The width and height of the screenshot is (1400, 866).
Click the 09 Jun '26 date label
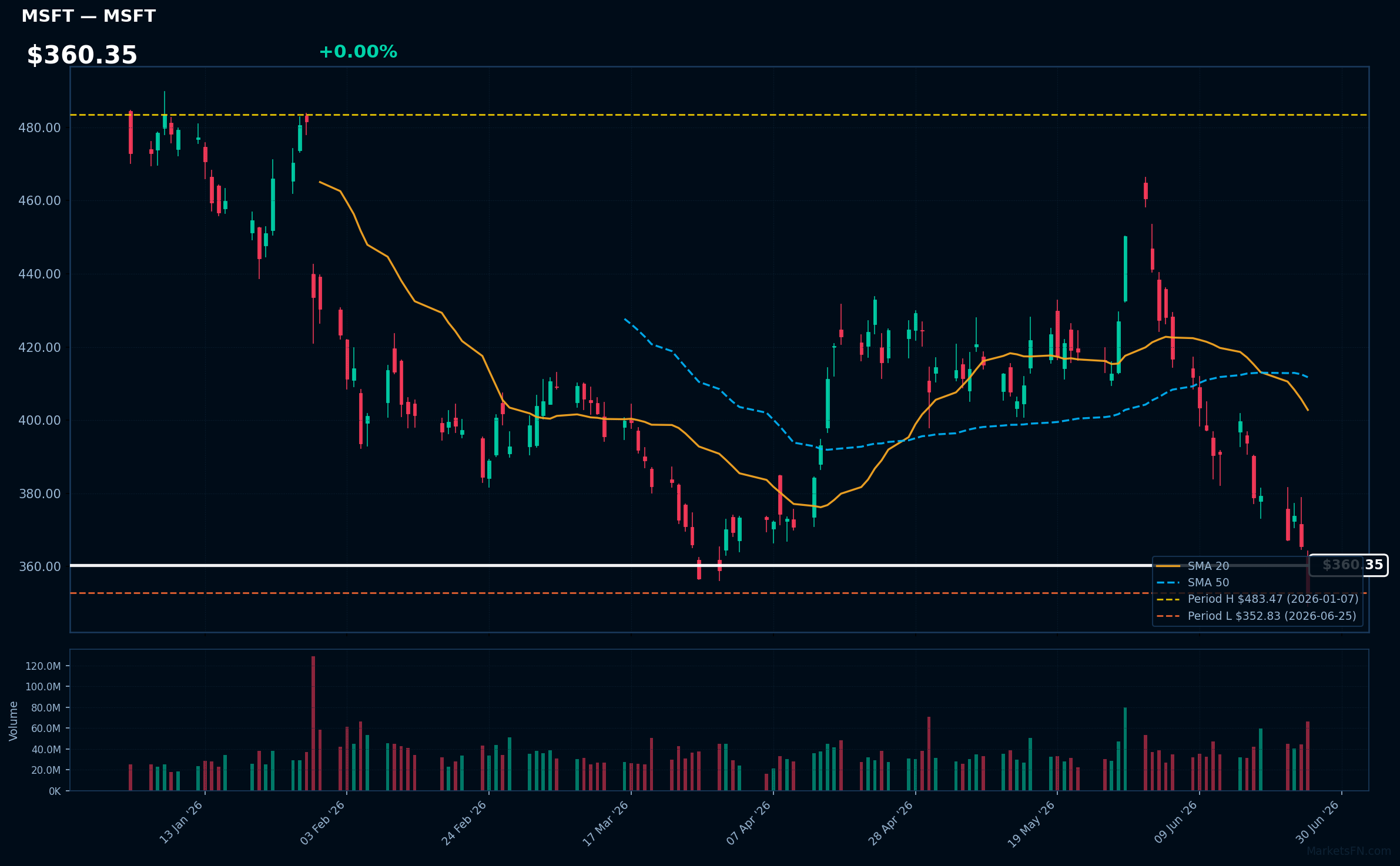(x=1175, y=823)
